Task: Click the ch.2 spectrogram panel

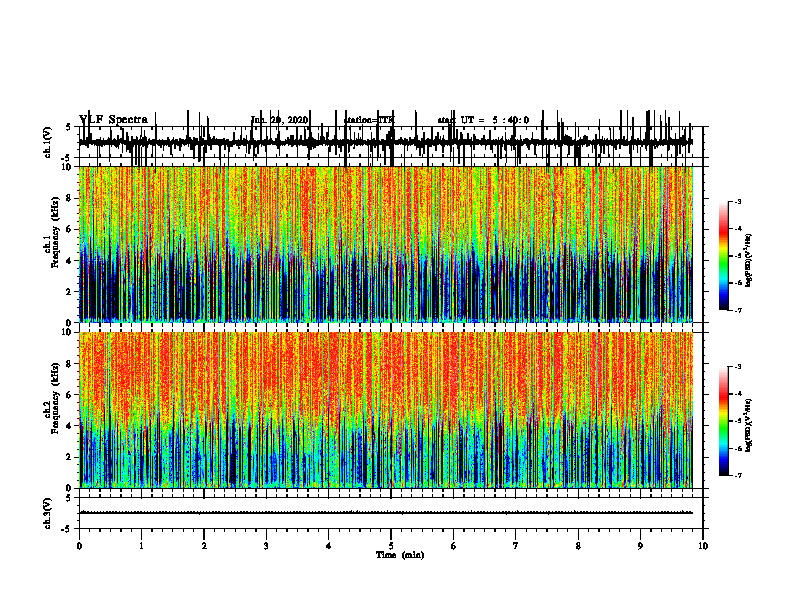Action: pos(386,410)
